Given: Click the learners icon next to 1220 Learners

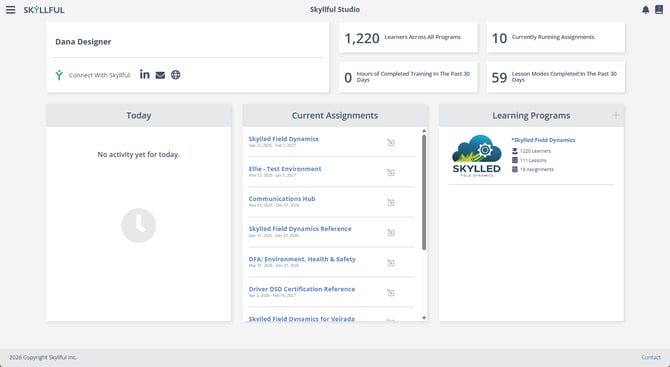Looking at the screenshot, I should [x=514, y=151].
